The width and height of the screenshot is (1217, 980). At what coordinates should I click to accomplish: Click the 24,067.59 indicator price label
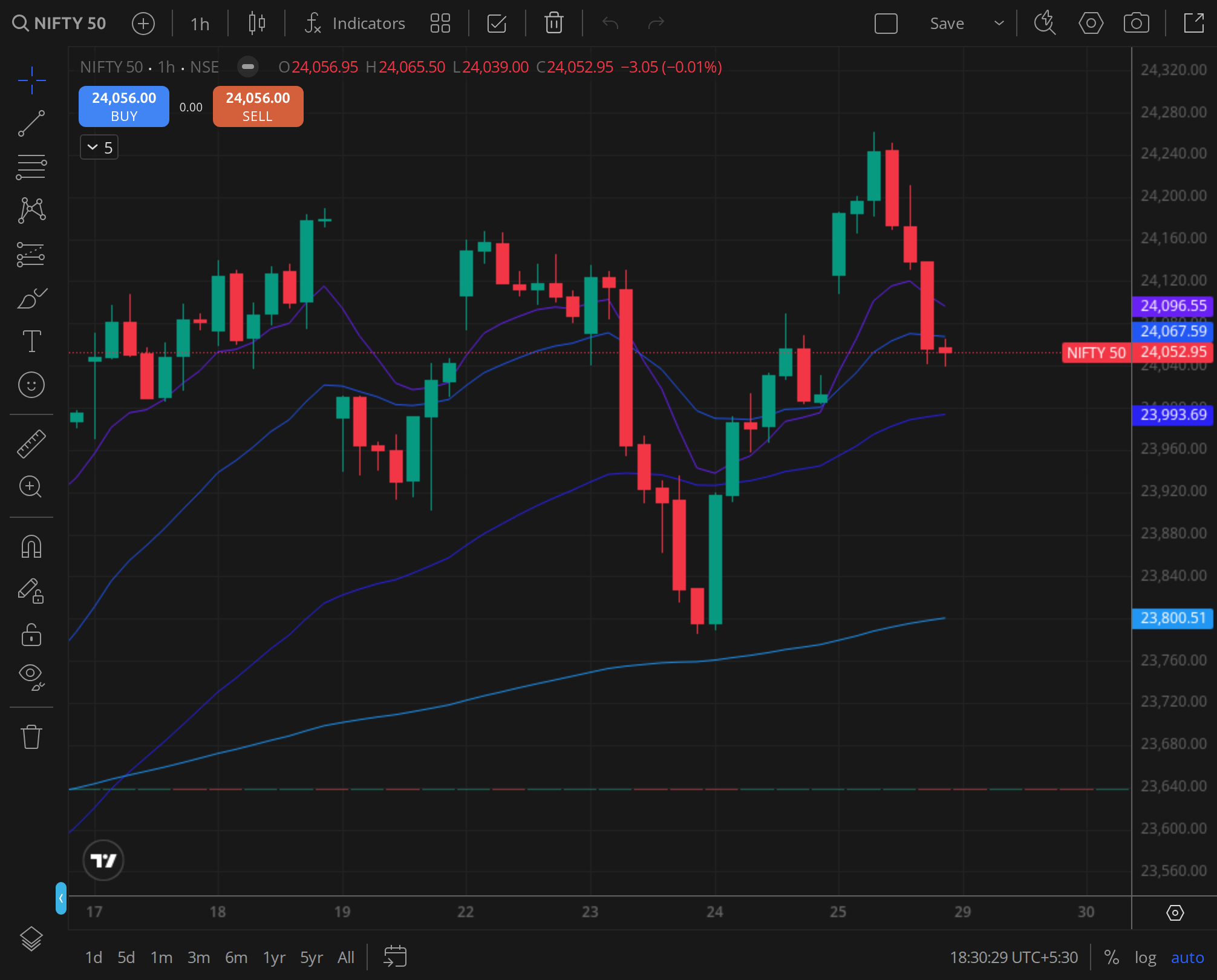[x=1173, y=331]
